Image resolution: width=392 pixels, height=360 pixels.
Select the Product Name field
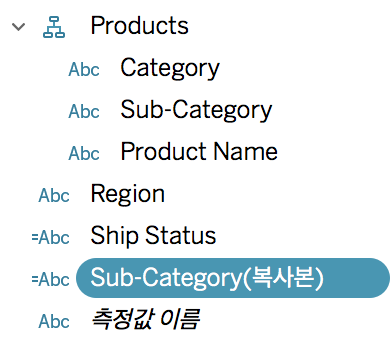(x=199, y=152)
